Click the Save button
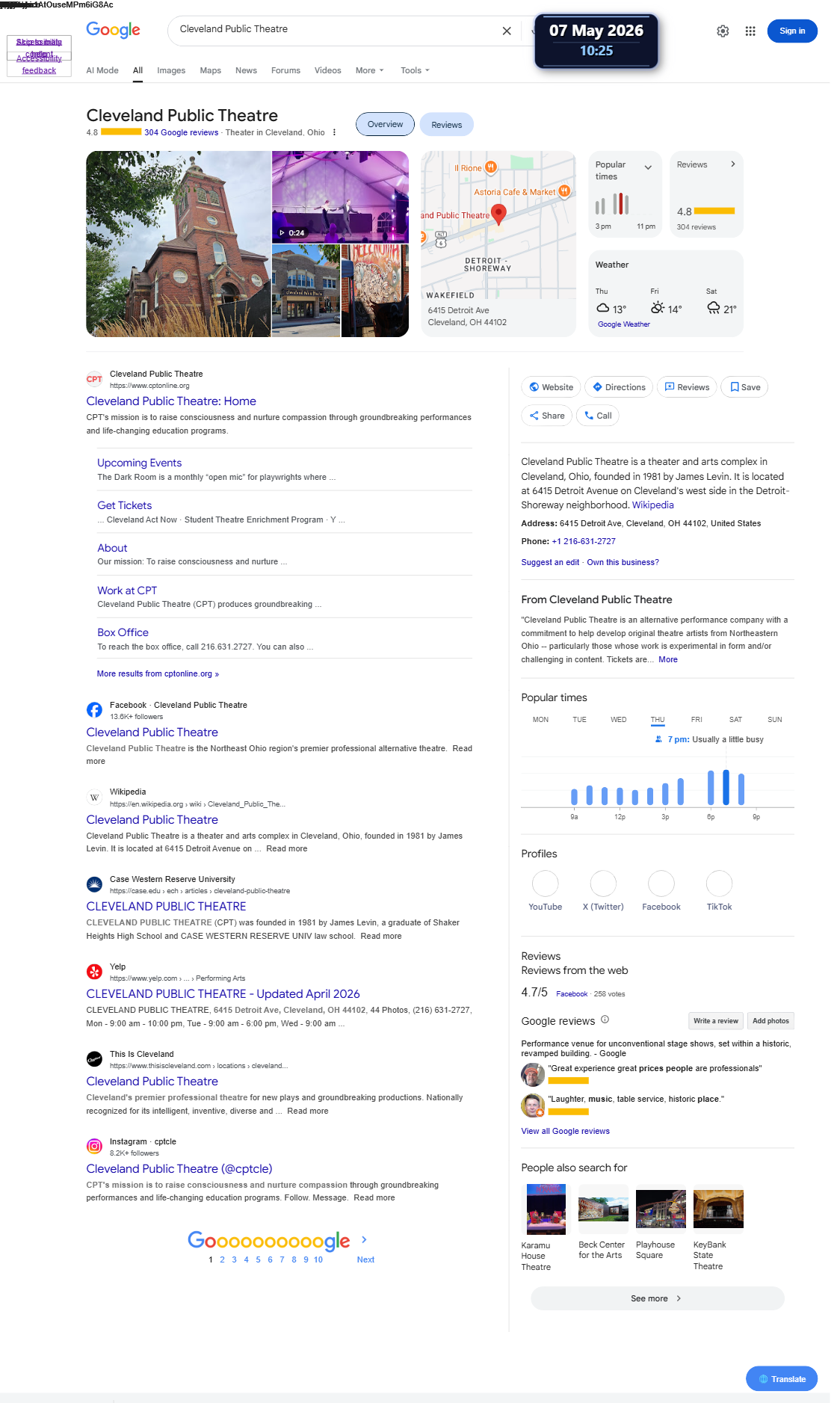840x1403 pixels. [745, 387]
